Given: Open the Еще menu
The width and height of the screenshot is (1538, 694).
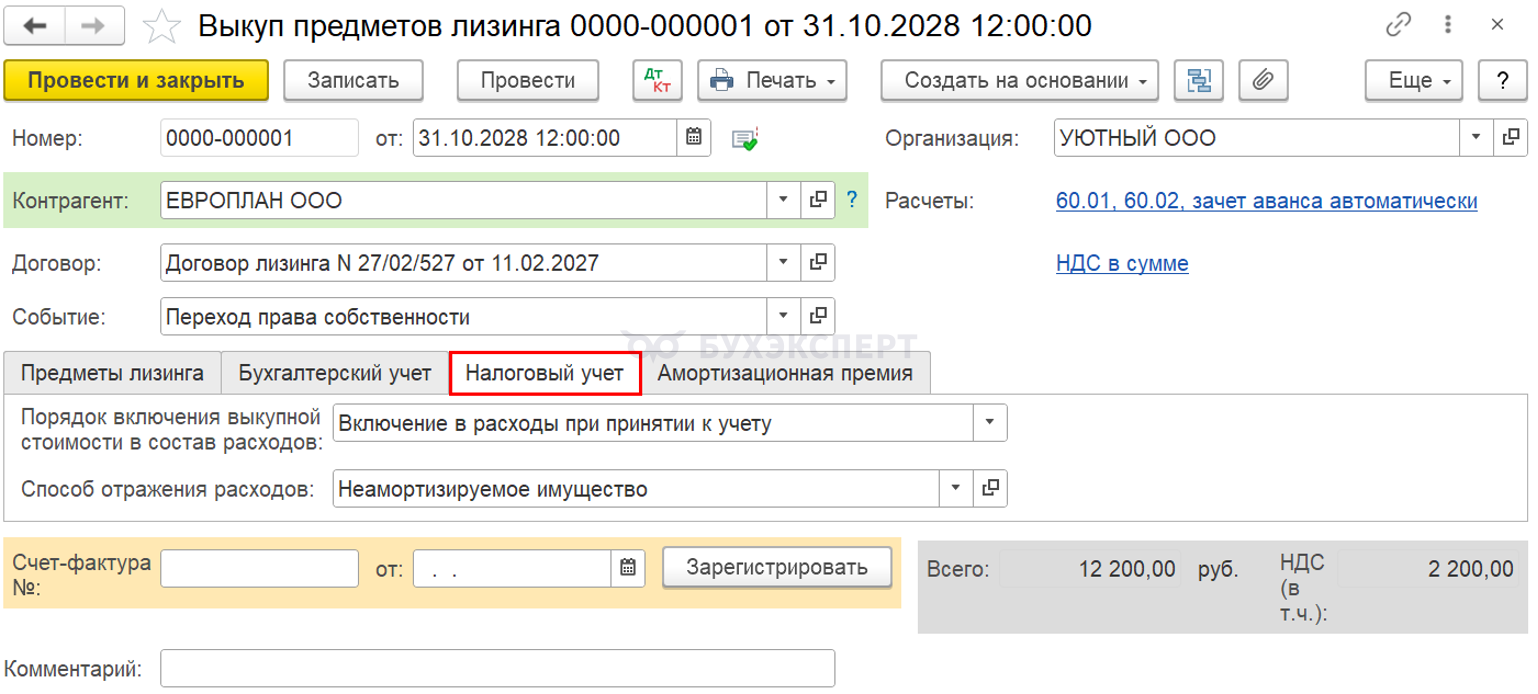Looking at the screenshot, I should [x=1415, y=81].
